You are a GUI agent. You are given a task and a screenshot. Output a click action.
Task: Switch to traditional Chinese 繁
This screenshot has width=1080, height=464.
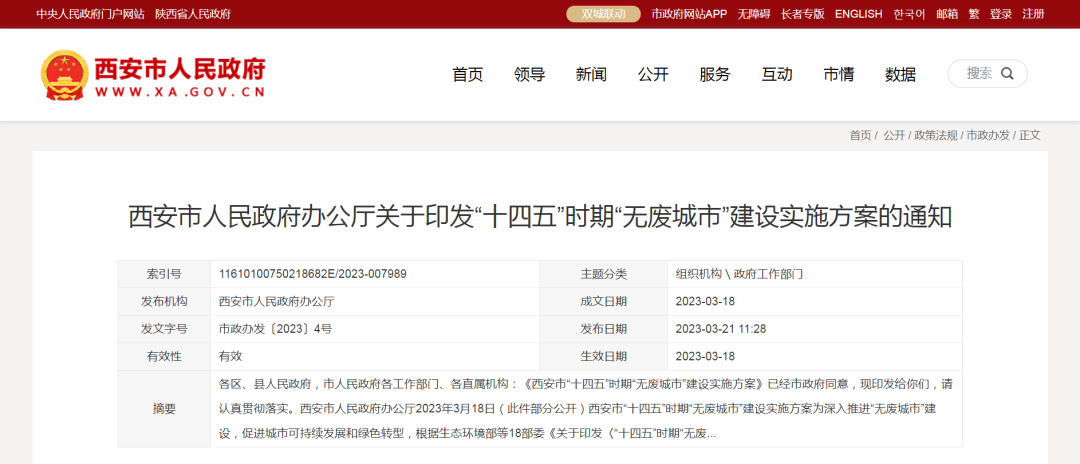click(974, 14)
